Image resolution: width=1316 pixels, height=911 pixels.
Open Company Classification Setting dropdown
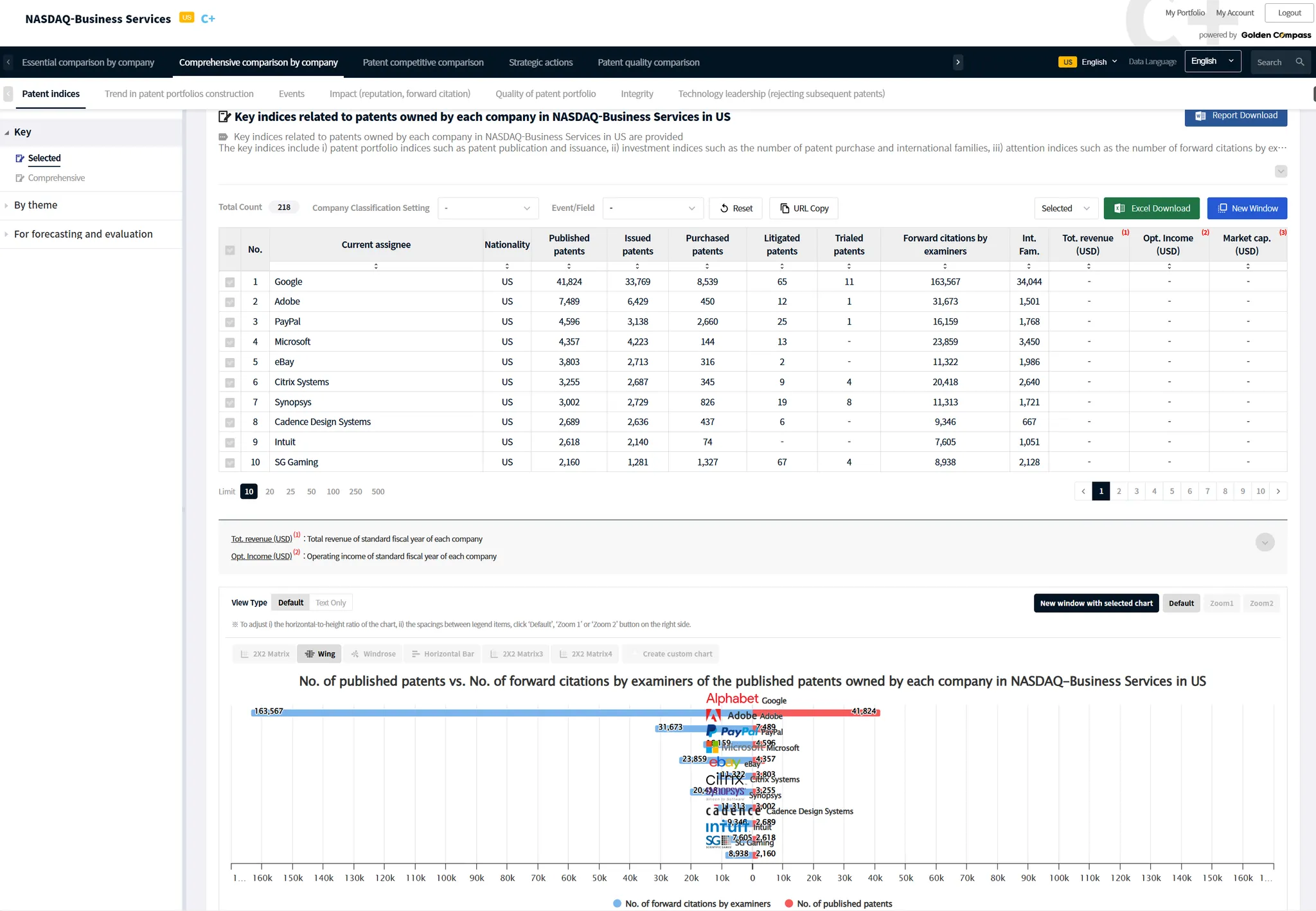488,208
